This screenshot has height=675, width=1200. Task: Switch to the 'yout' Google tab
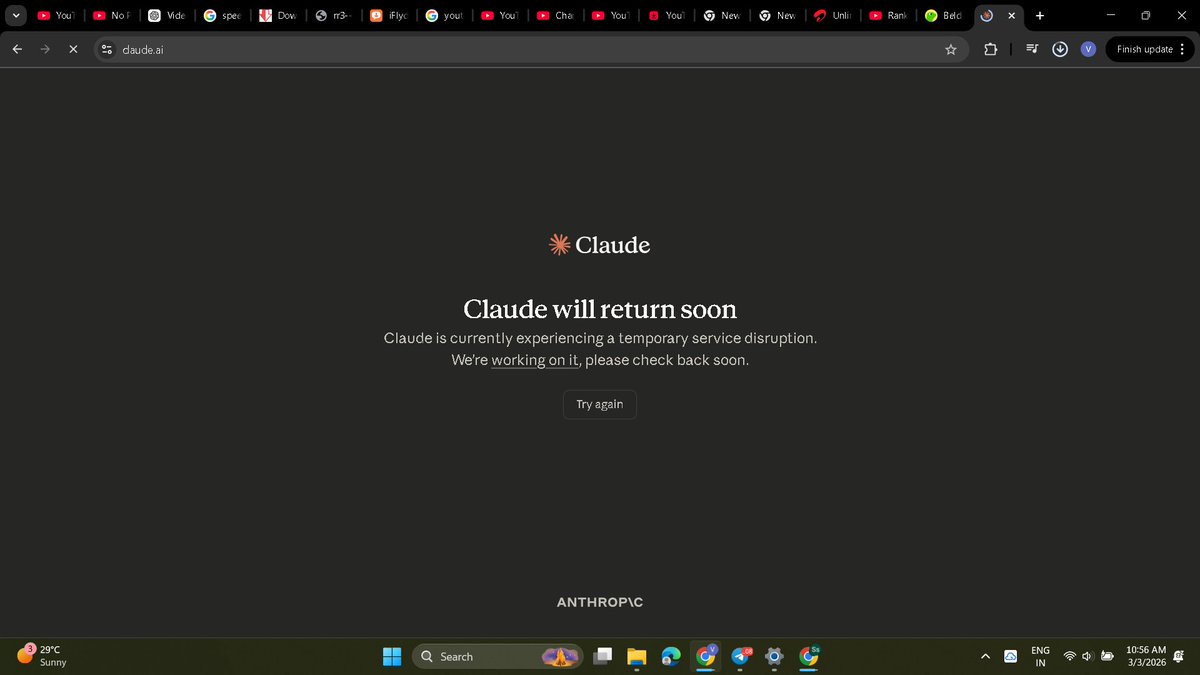pyautogui.click(x=444, y=16)
